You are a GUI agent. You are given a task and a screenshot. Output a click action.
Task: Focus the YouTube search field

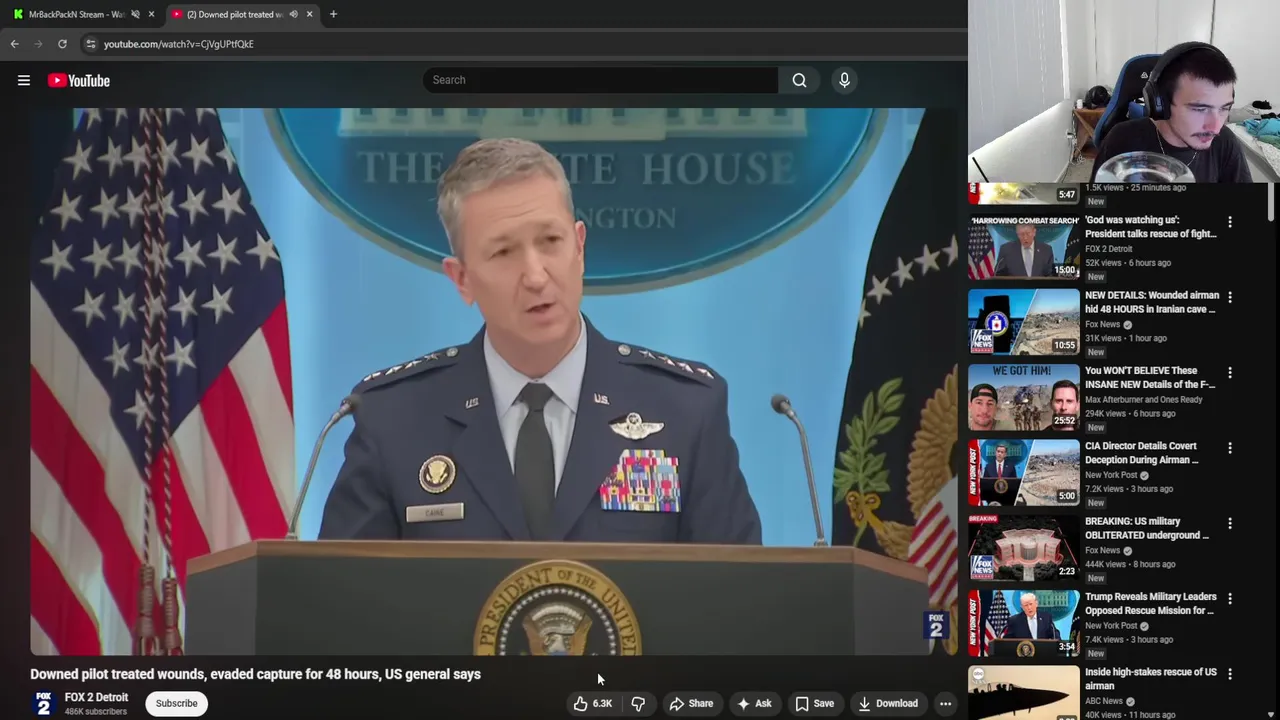[600, 80]
